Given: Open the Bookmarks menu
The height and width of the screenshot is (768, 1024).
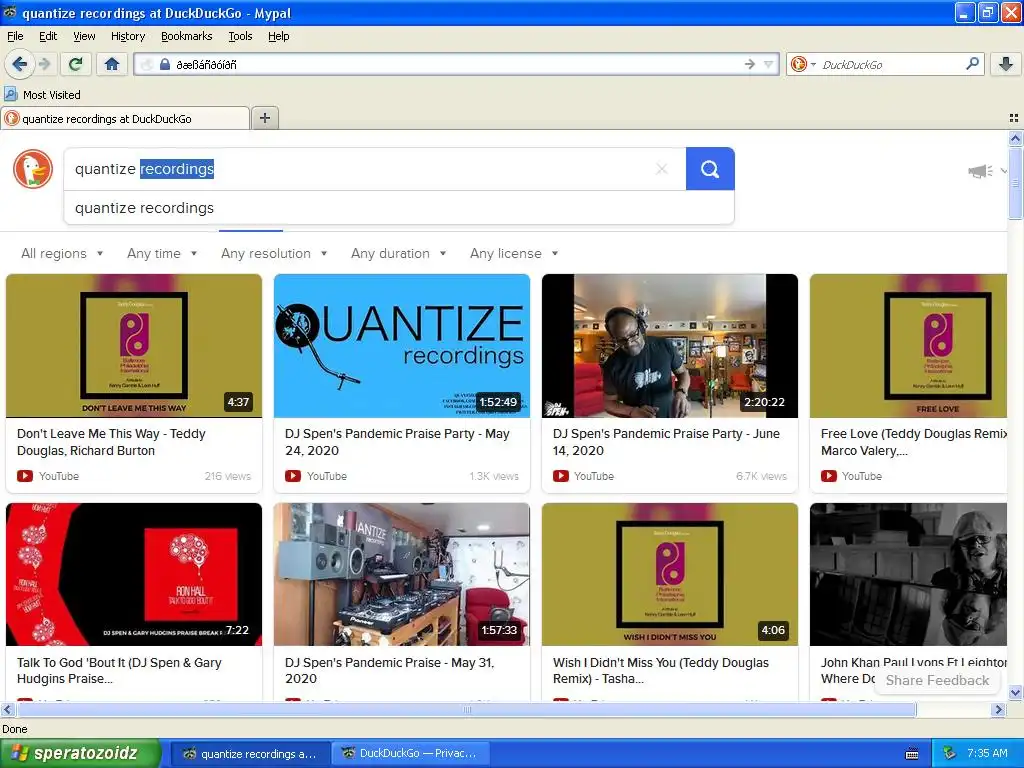Looking at the screenshot, I should point(186,36).
